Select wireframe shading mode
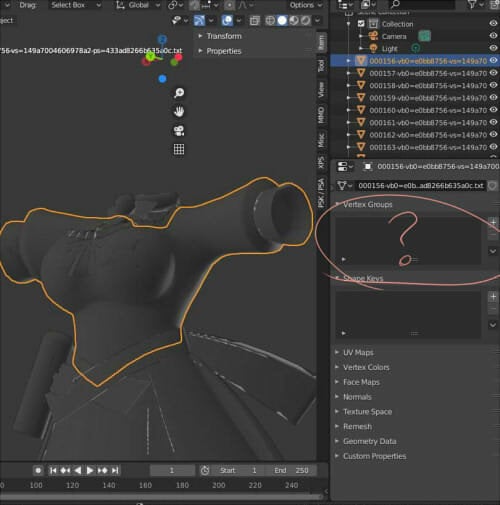The height and width of the screenshot is (505, 500). tap(270, 21)
